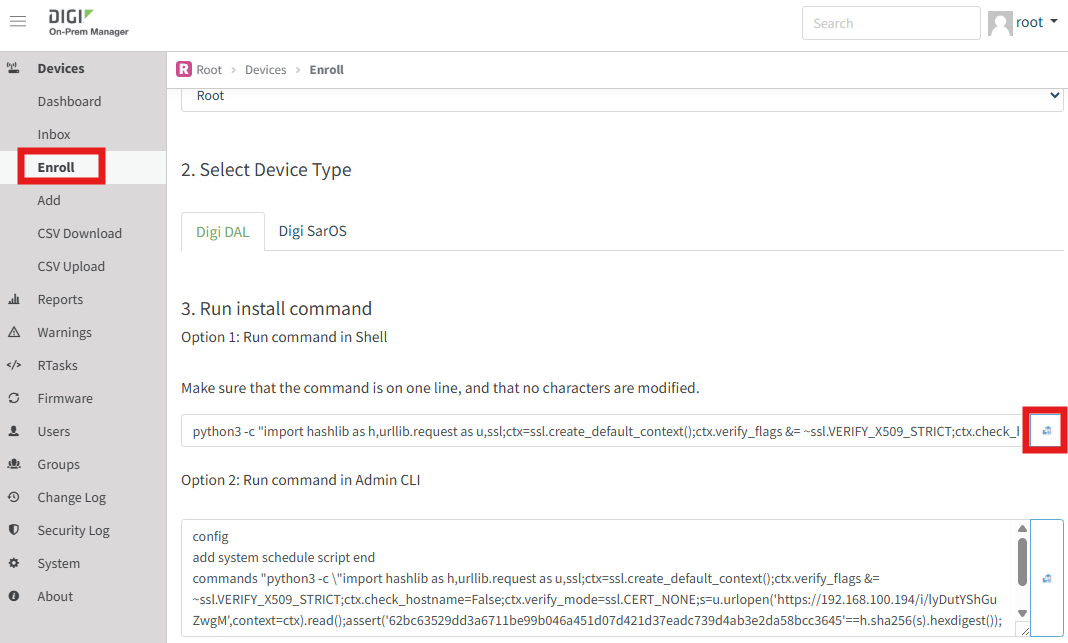Copy the Admin CLI command
Image resolution: width=1068 pixels, height=643 pixels.
(1046, 578)
